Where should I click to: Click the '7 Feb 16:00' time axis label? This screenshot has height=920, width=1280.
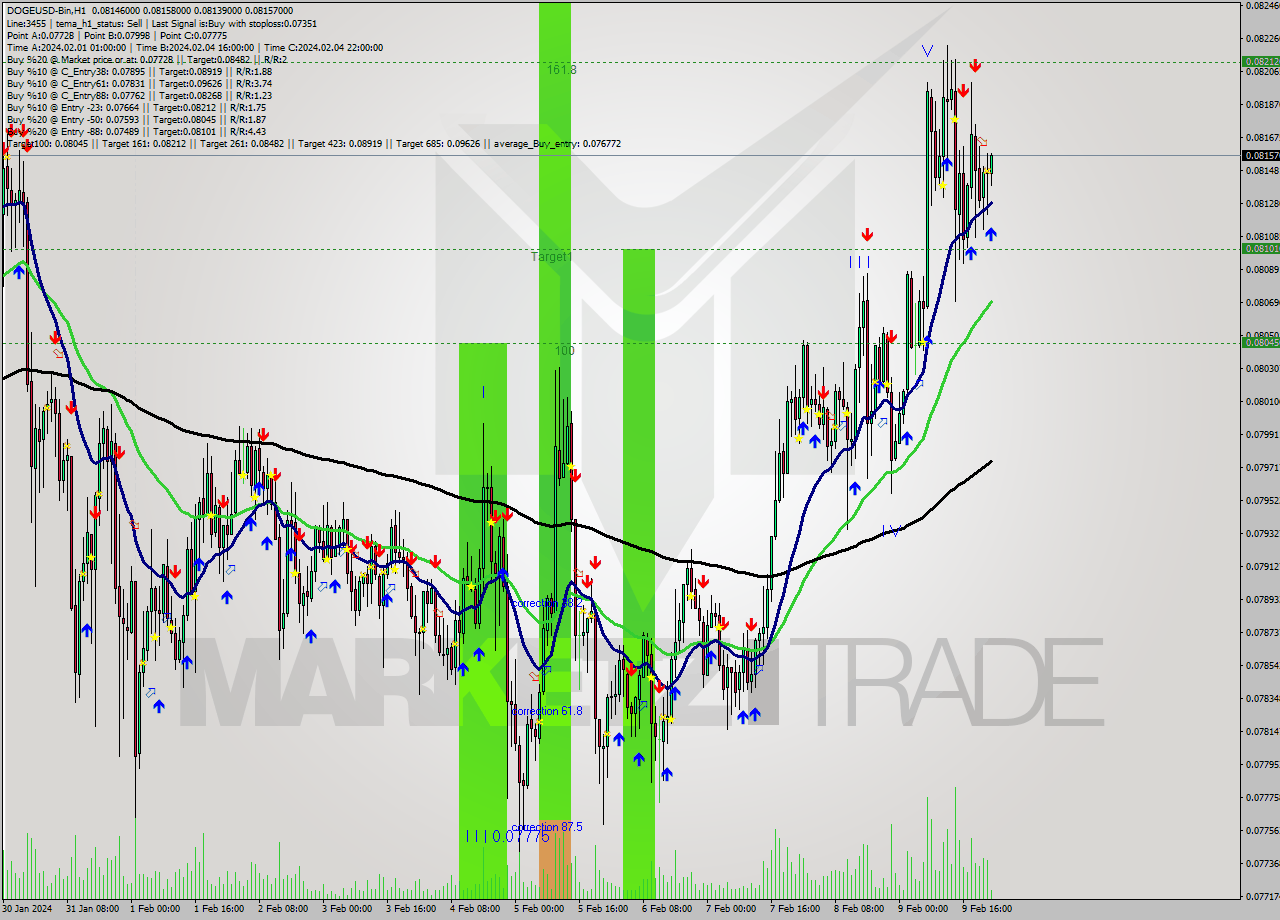tap(796, 909)
